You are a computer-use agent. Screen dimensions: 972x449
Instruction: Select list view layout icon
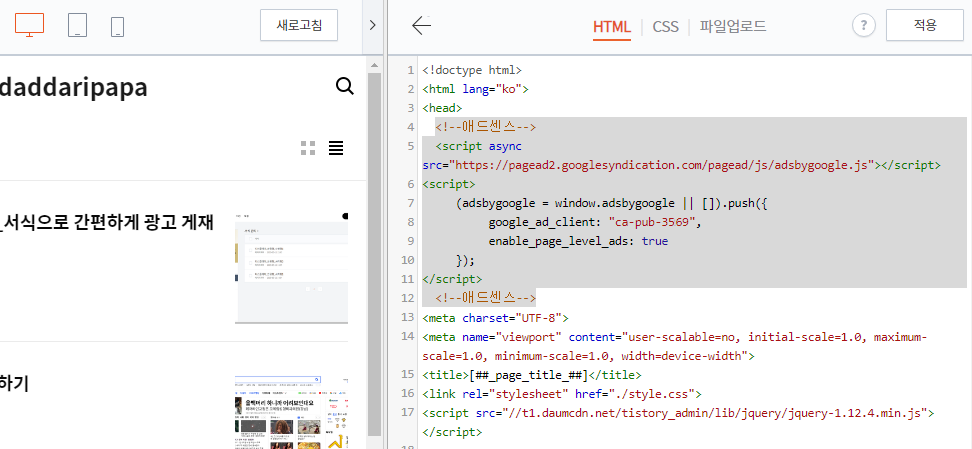coord(336,148)
